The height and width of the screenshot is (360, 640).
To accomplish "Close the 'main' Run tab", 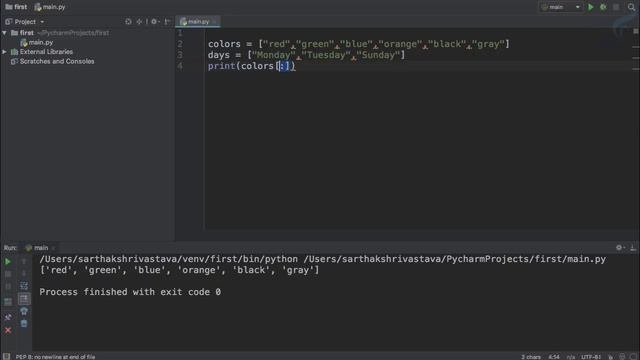I will 53,248.
